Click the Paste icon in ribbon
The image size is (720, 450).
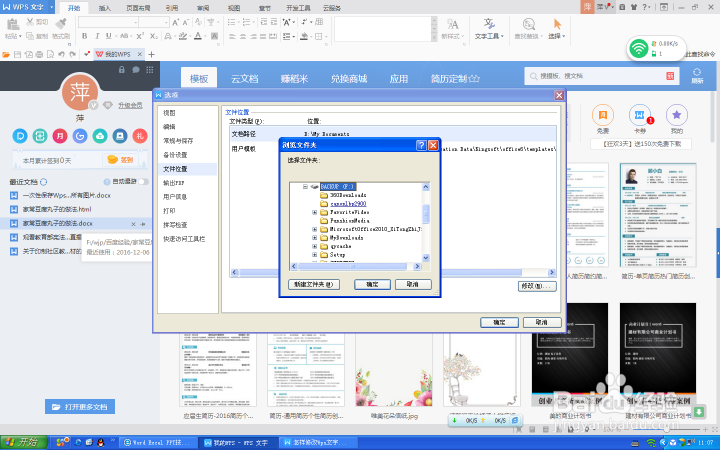point(13,24)
